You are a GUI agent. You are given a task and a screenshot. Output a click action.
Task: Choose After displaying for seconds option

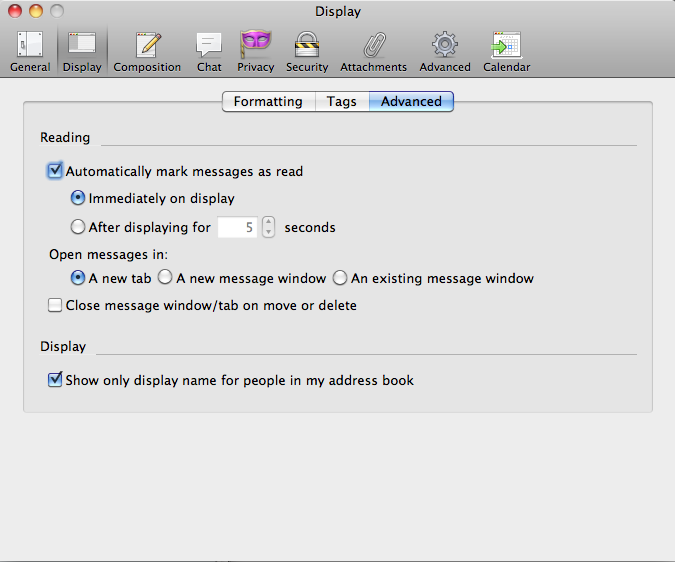pos(78,227)
